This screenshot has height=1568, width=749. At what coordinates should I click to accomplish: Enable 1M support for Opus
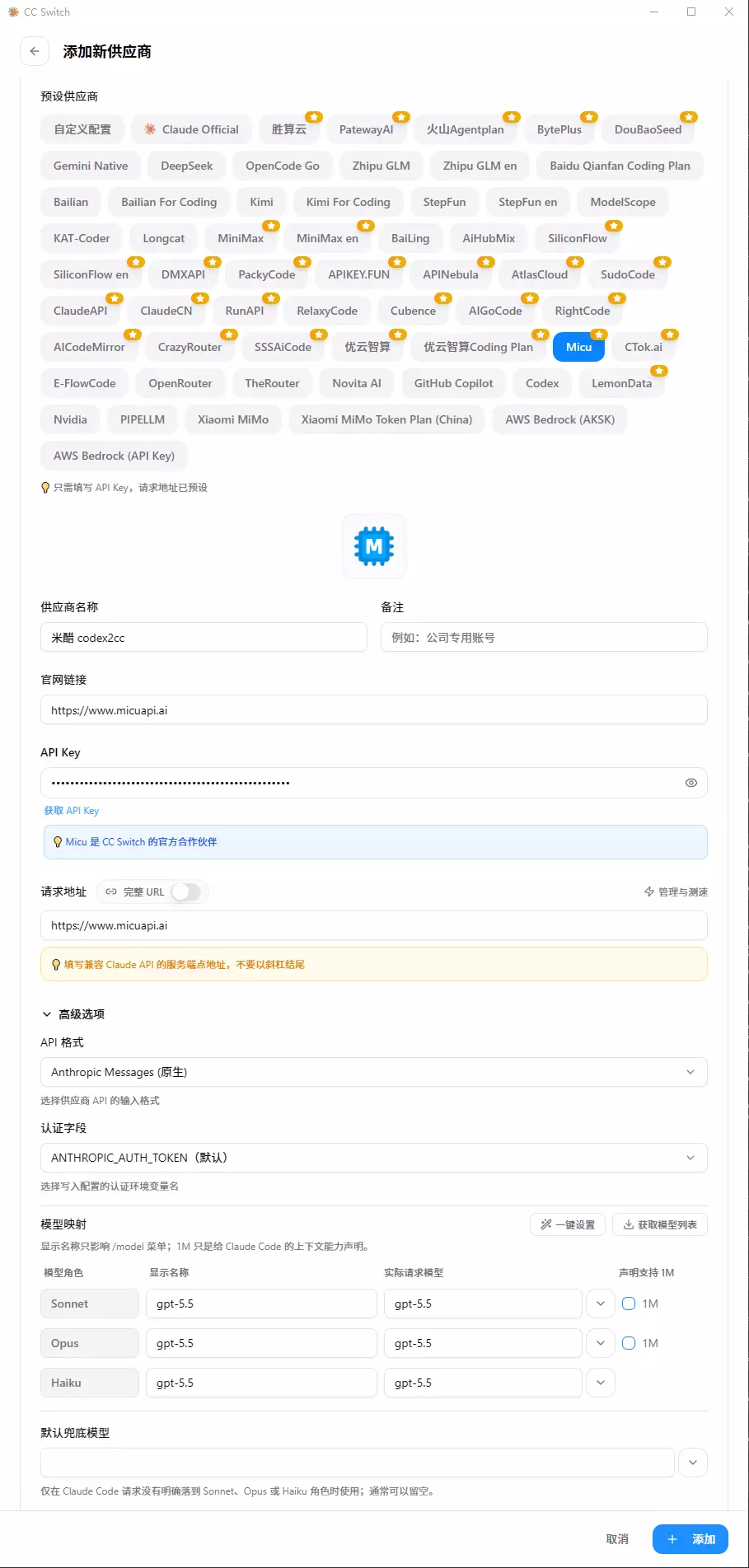tap(629, 1343)
